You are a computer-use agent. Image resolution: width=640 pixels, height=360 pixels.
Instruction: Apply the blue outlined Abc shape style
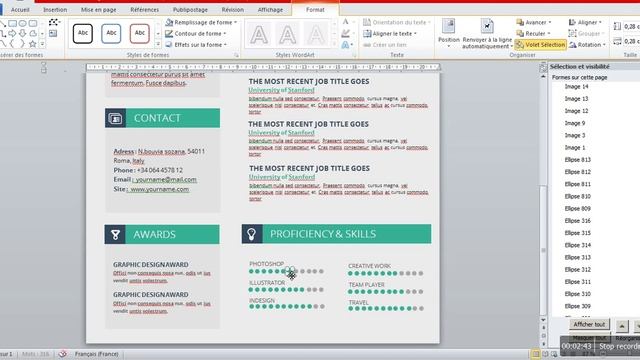tap(111, 33)
